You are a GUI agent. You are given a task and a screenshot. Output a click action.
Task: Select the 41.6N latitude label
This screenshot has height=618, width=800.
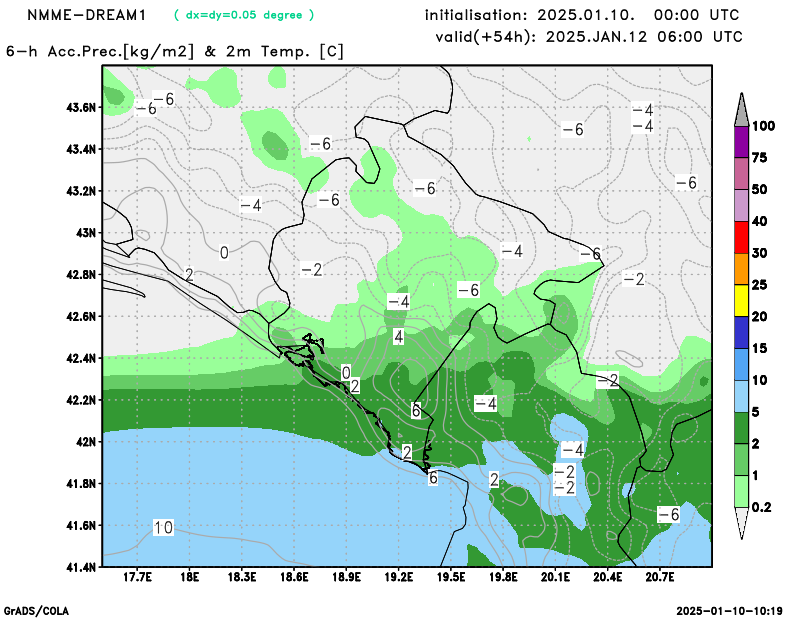coord(81,526)
